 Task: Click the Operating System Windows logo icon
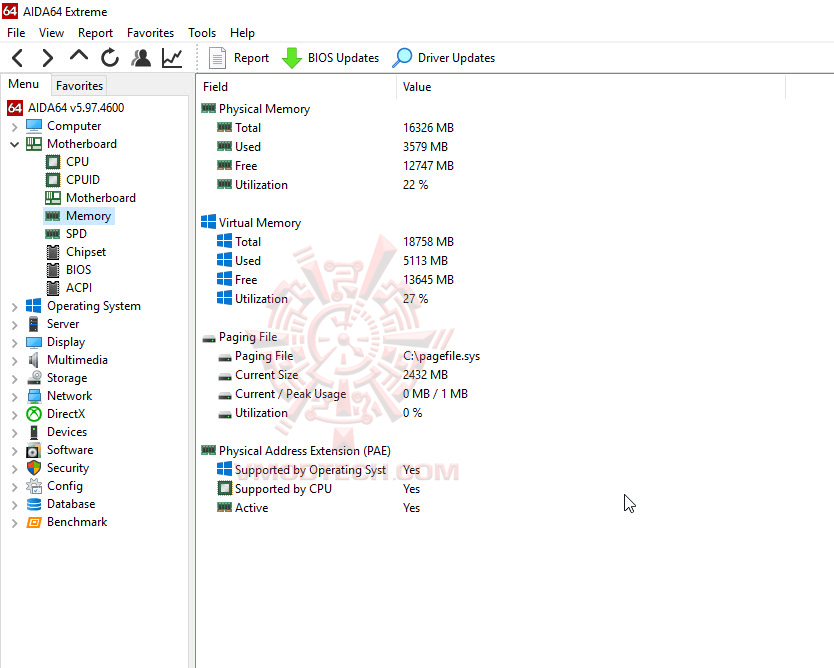click(x=34, y=306)
